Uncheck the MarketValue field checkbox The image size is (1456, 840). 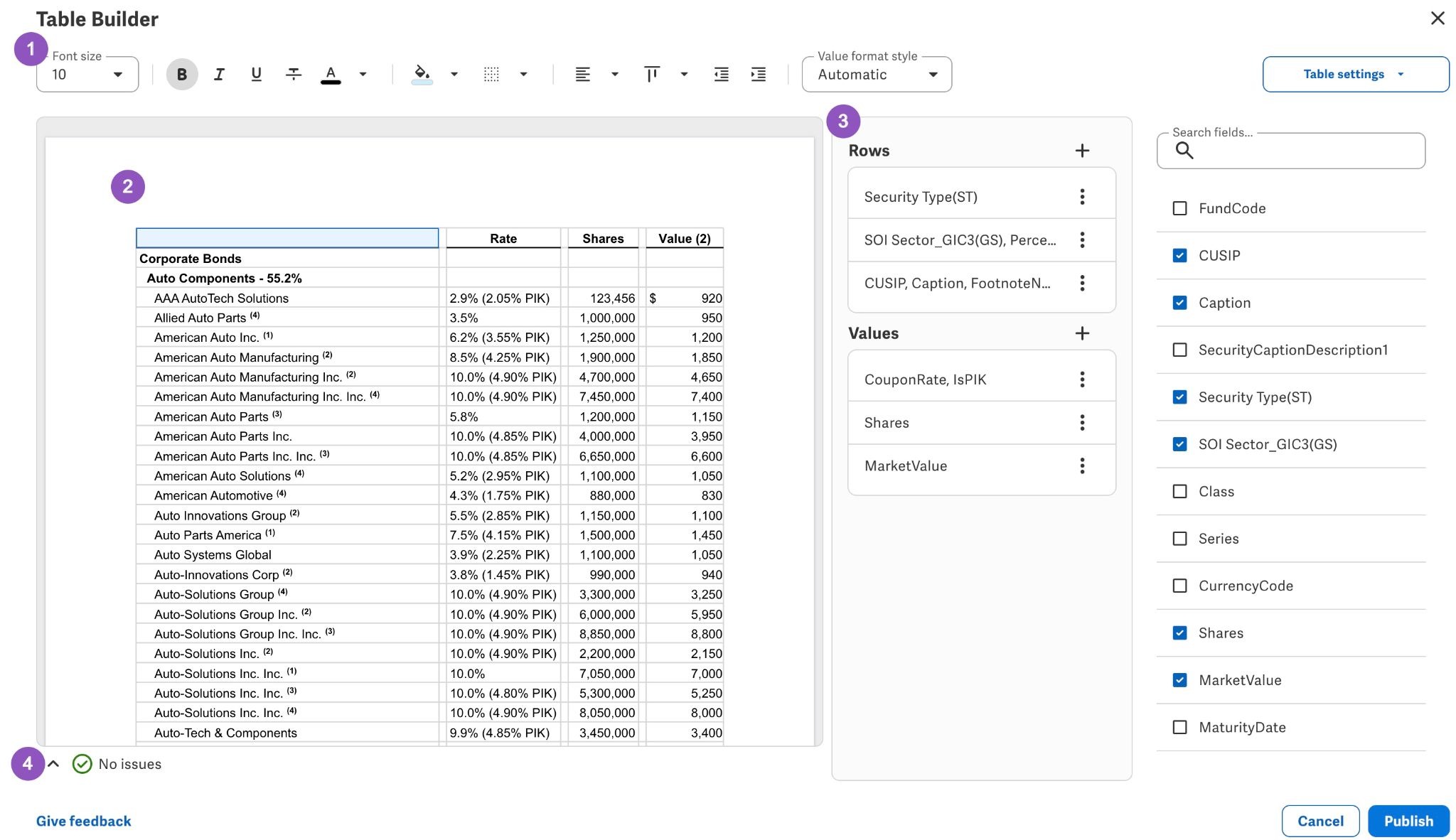[1179, 680]
